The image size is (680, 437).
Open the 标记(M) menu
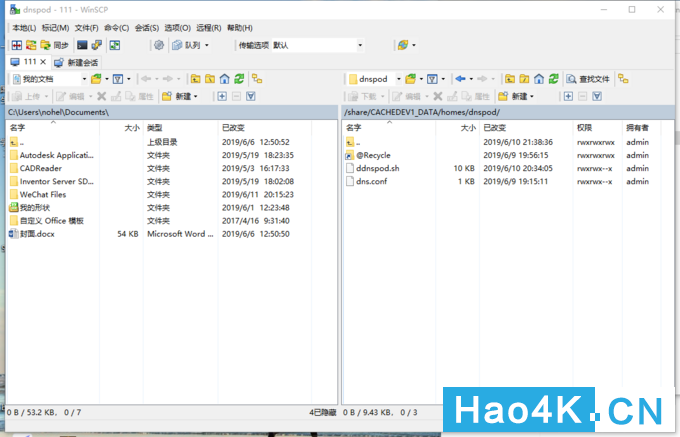[55, 28]
